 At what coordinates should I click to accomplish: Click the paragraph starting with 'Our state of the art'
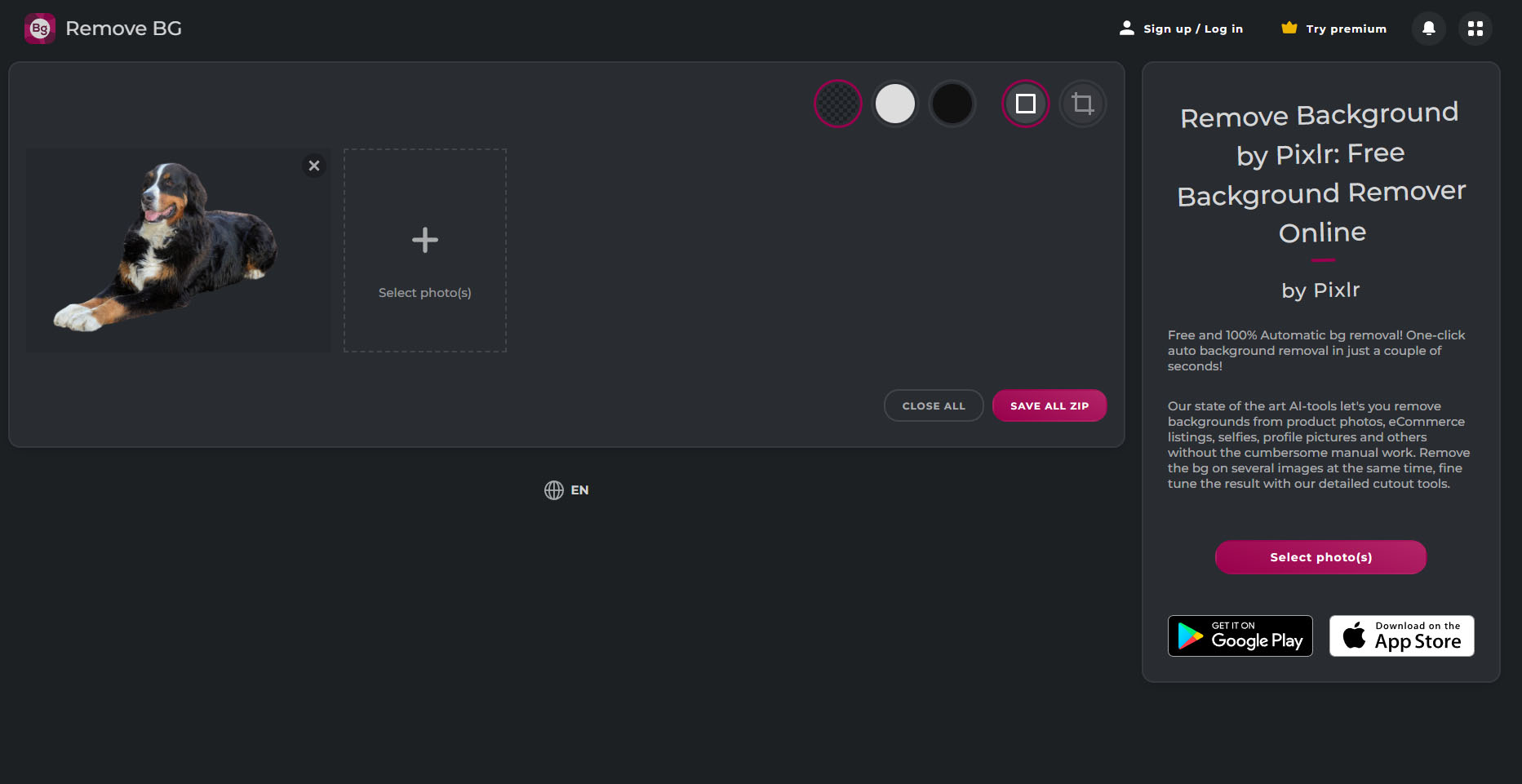coord(1319,445)
